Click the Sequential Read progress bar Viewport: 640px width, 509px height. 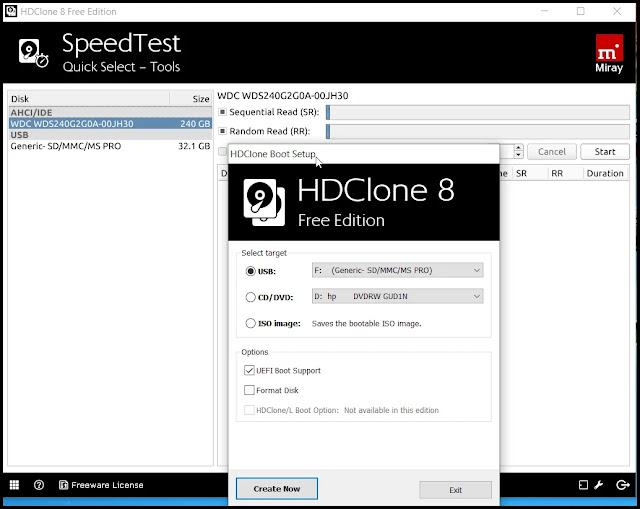(478, 112)
